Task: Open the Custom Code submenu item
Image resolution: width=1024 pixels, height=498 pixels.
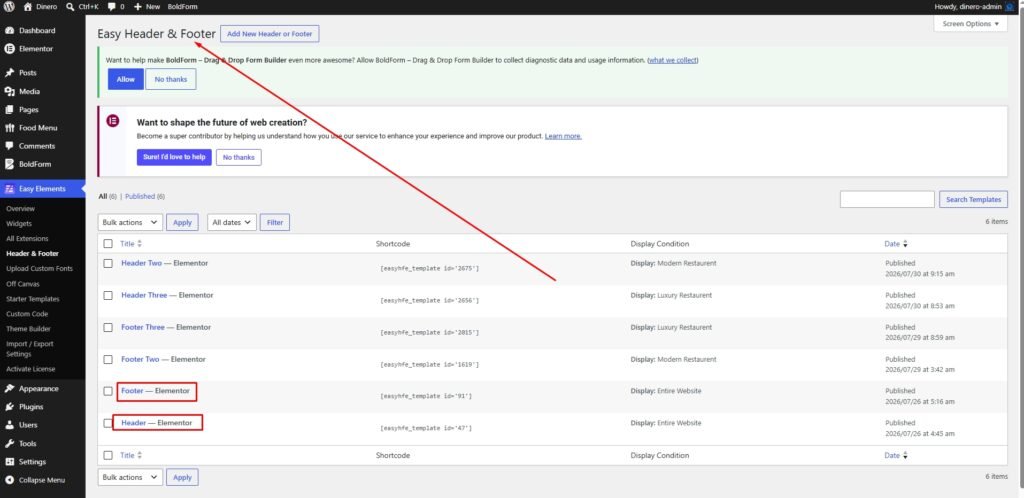Action: point(27,314)
